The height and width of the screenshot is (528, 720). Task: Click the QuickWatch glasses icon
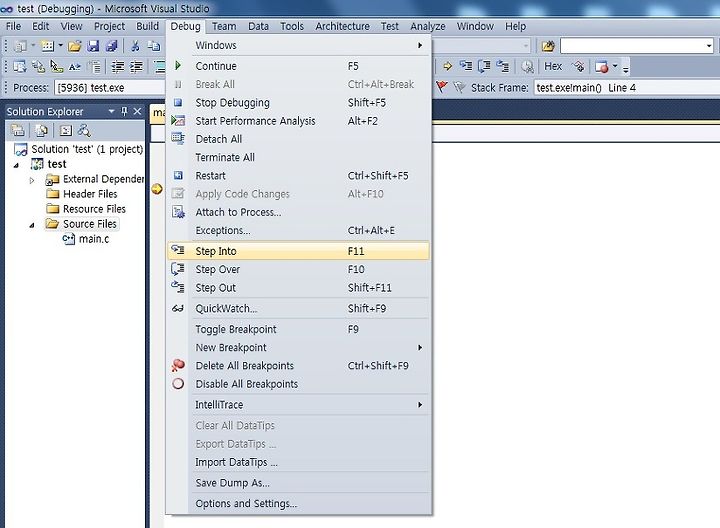click(x=178, y=309)
